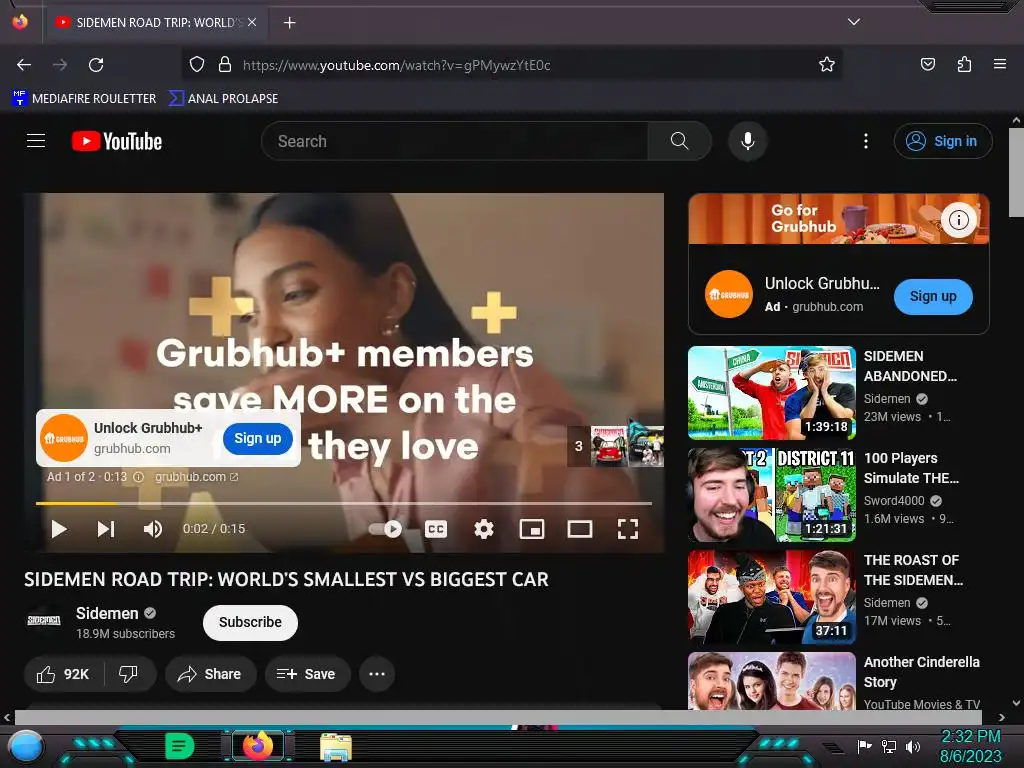
Task: Open grubhub.com link below ad overlay
Action: point(197,477)
